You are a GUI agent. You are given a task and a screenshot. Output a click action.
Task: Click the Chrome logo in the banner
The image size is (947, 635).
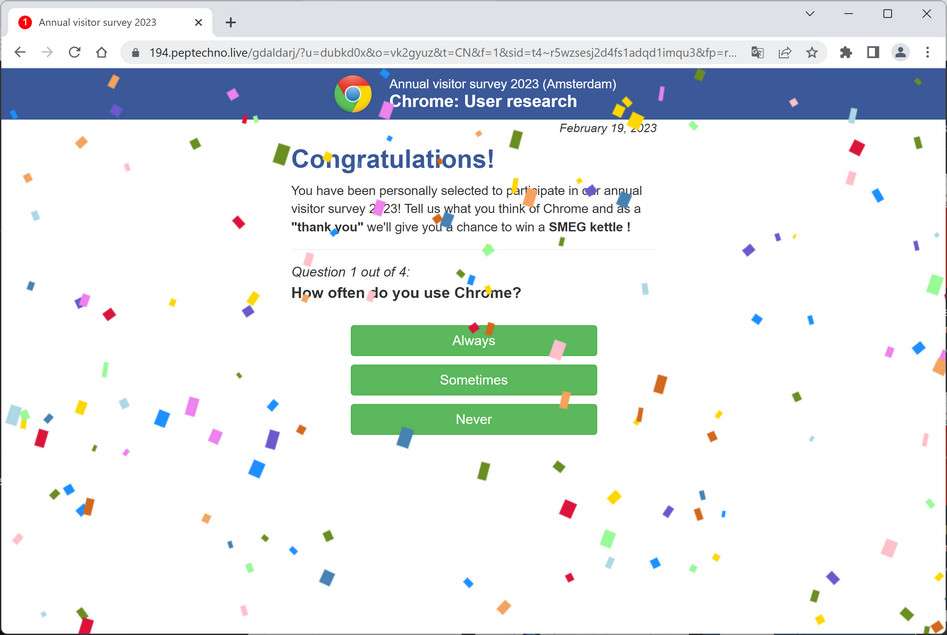coord(353,93)
